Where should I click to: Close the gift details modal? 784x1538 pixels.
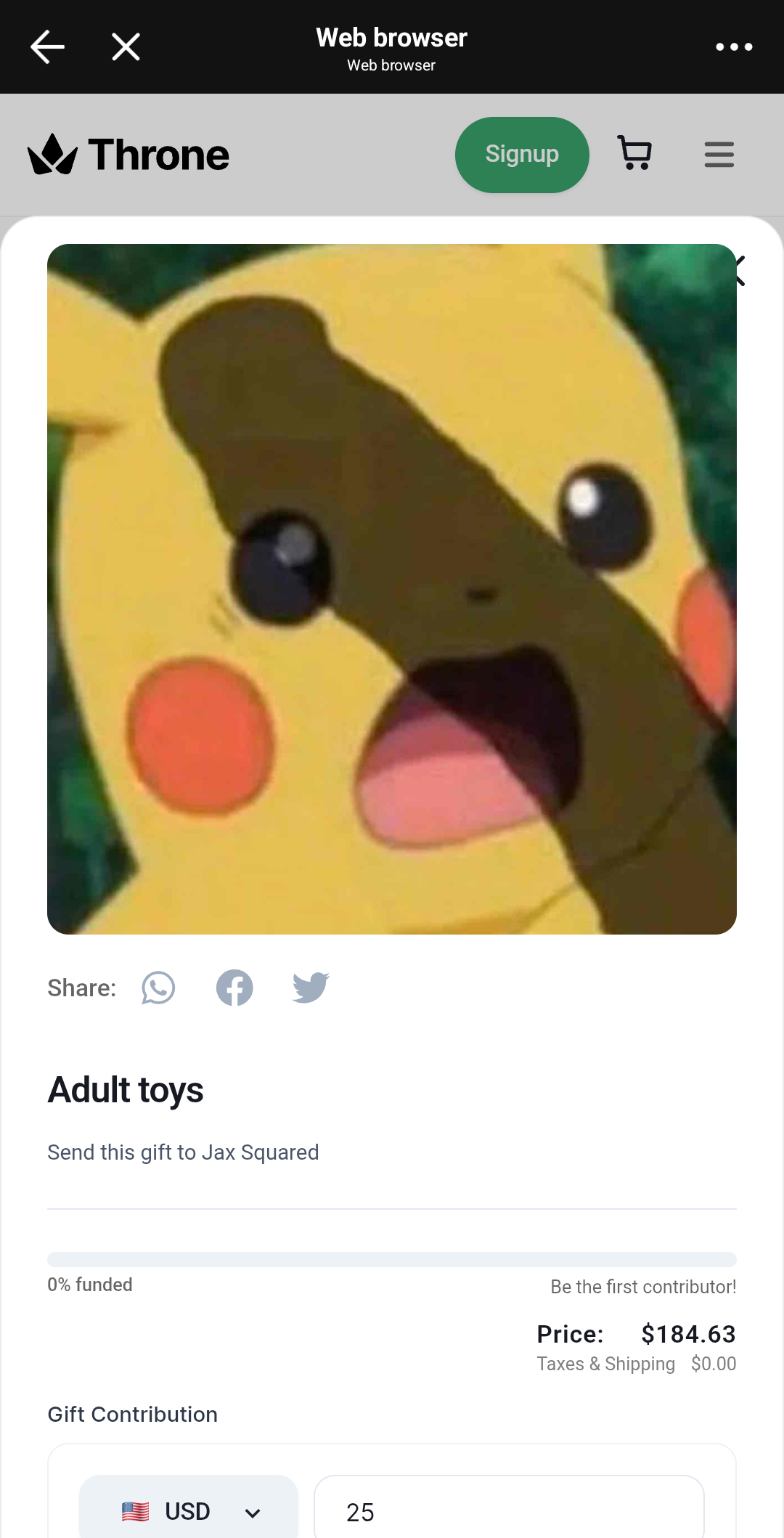pyautogui.click(x=740, y=271)
